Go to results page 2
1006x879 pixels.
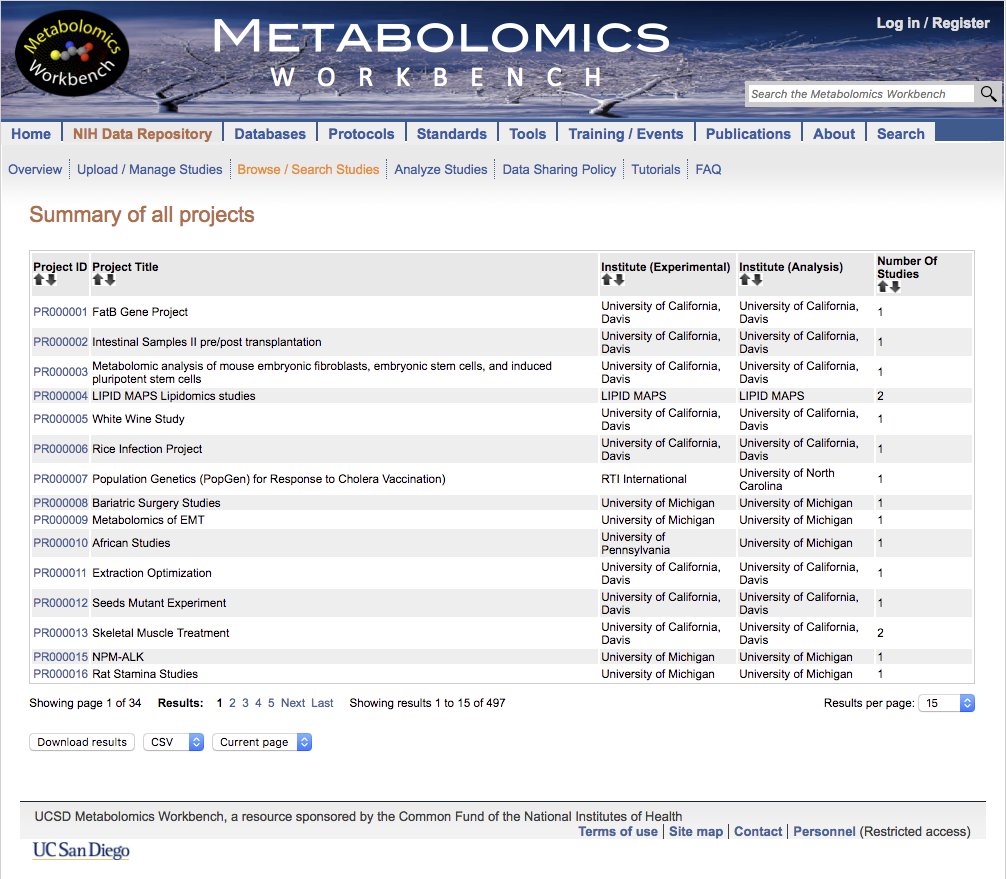[x=232, y=703]
